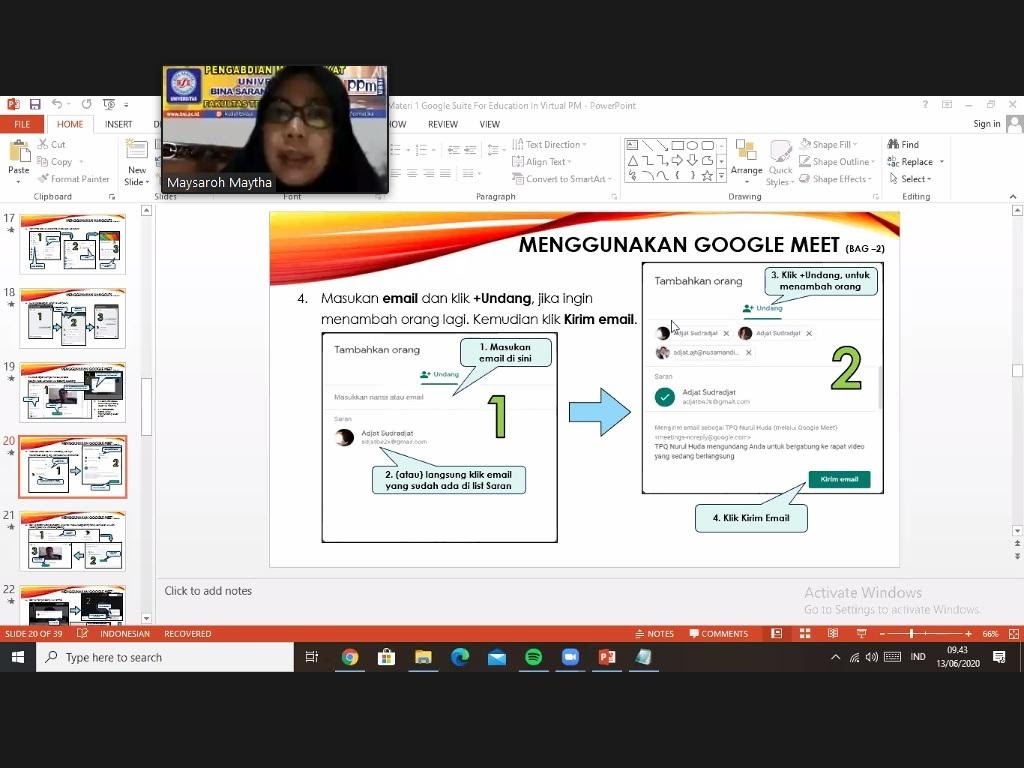
Task: Click the 66% zoom level
Action: point(990,633)
